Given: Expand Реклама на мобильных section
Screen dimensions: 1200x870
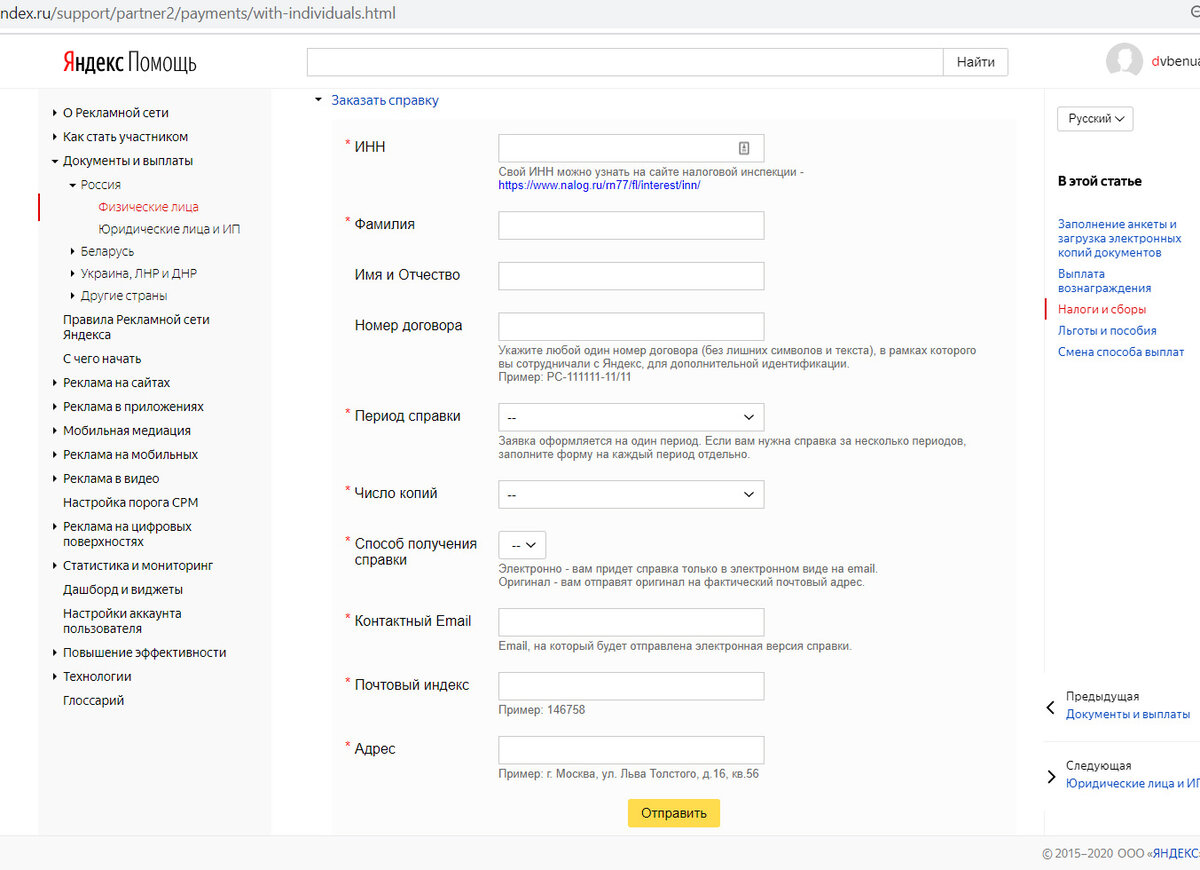Looking at the screenshot, I should tap(55, 455).
